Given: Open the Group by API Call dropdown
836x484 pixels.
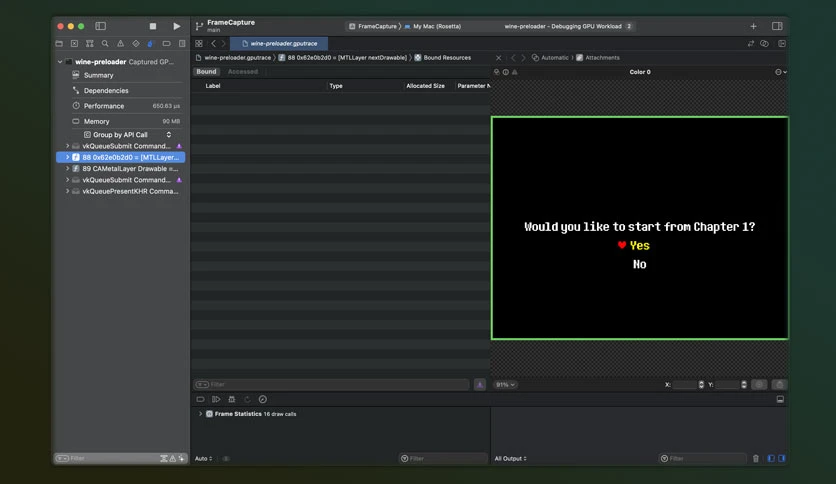Looking at the screenshot, I should point(127,135).
